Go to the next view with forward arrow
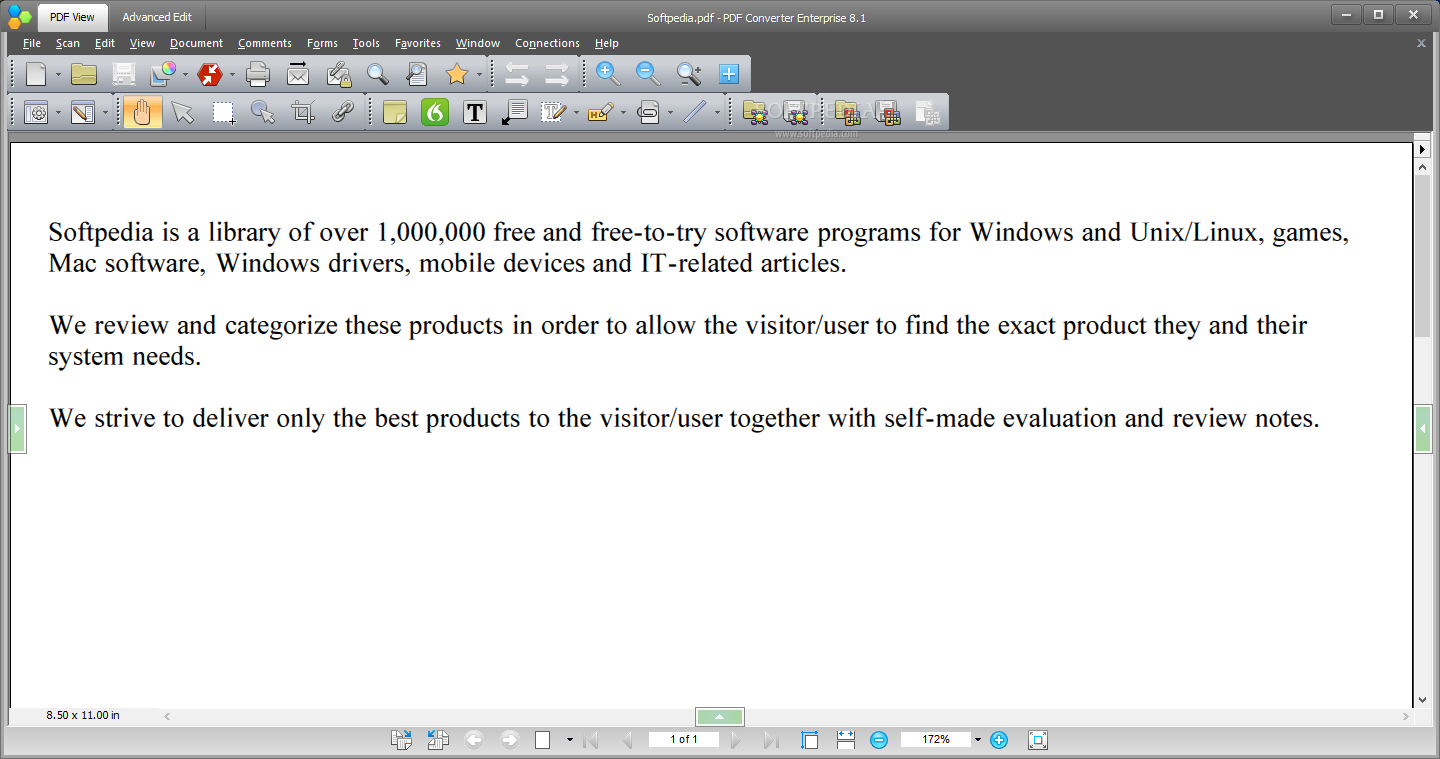Viewport: 1440px width, 759px height. click(x=509, y=740)
